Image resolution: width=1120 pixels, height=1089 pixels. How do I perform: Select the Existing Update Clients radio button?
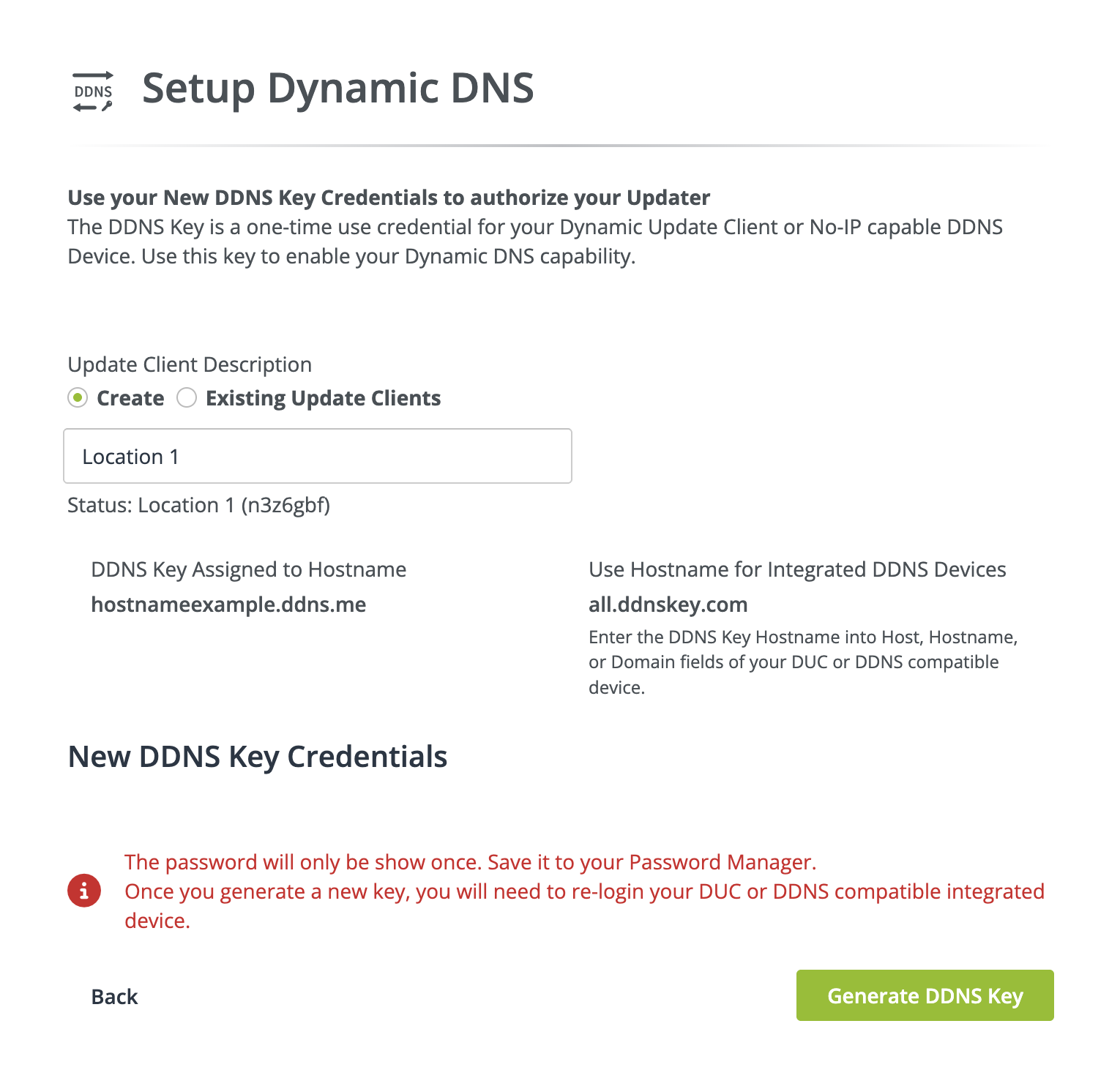[187, 398]
